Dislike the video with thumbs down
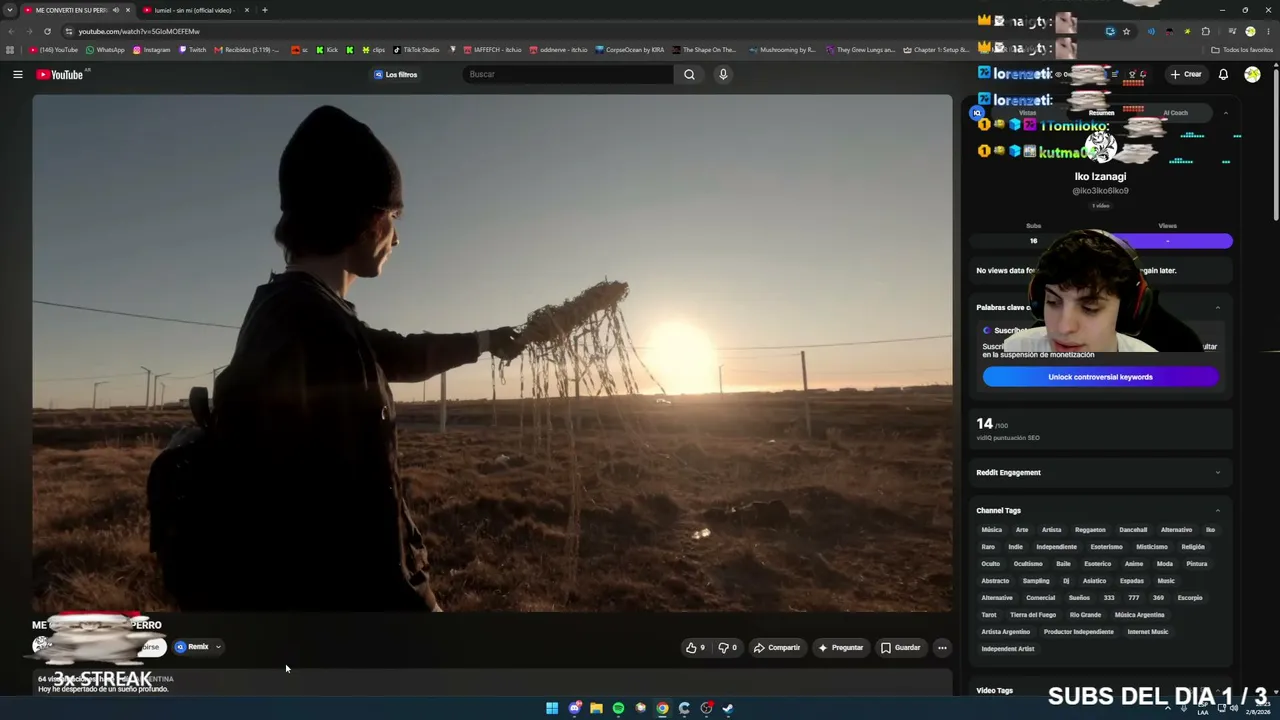 [x=727, y=647]
